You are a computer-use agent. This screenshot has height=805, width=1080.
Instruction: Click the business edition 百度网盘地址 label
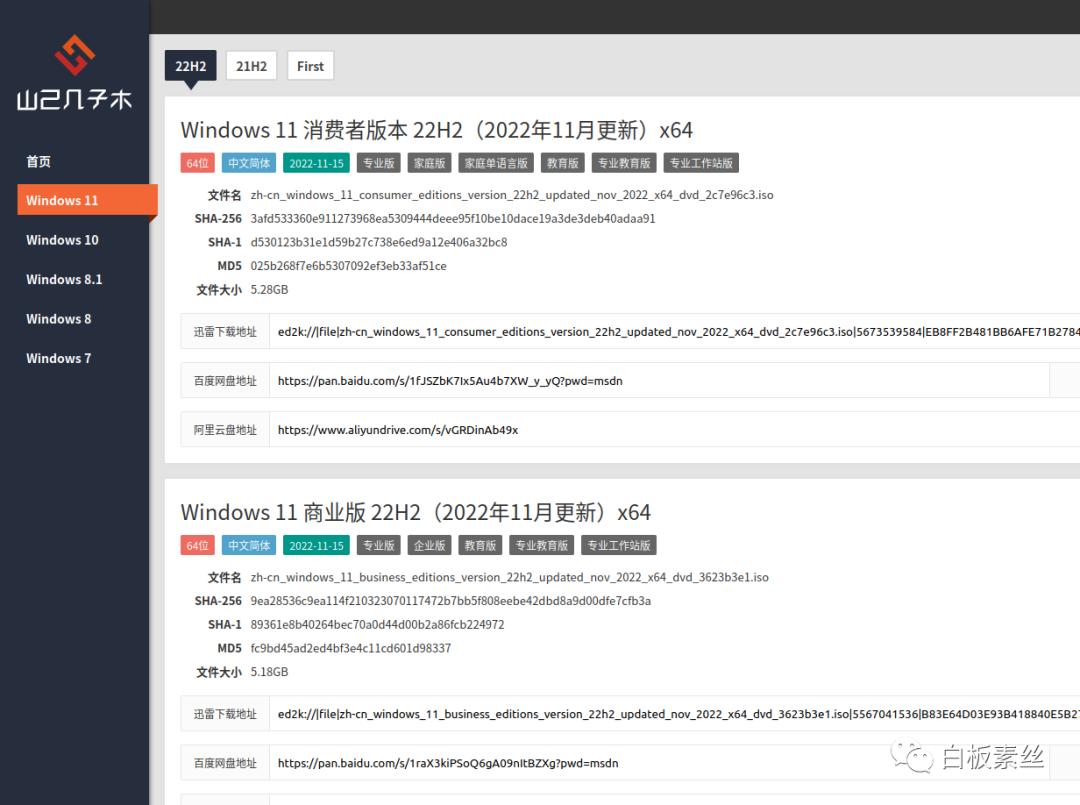(x=225, y=763)
